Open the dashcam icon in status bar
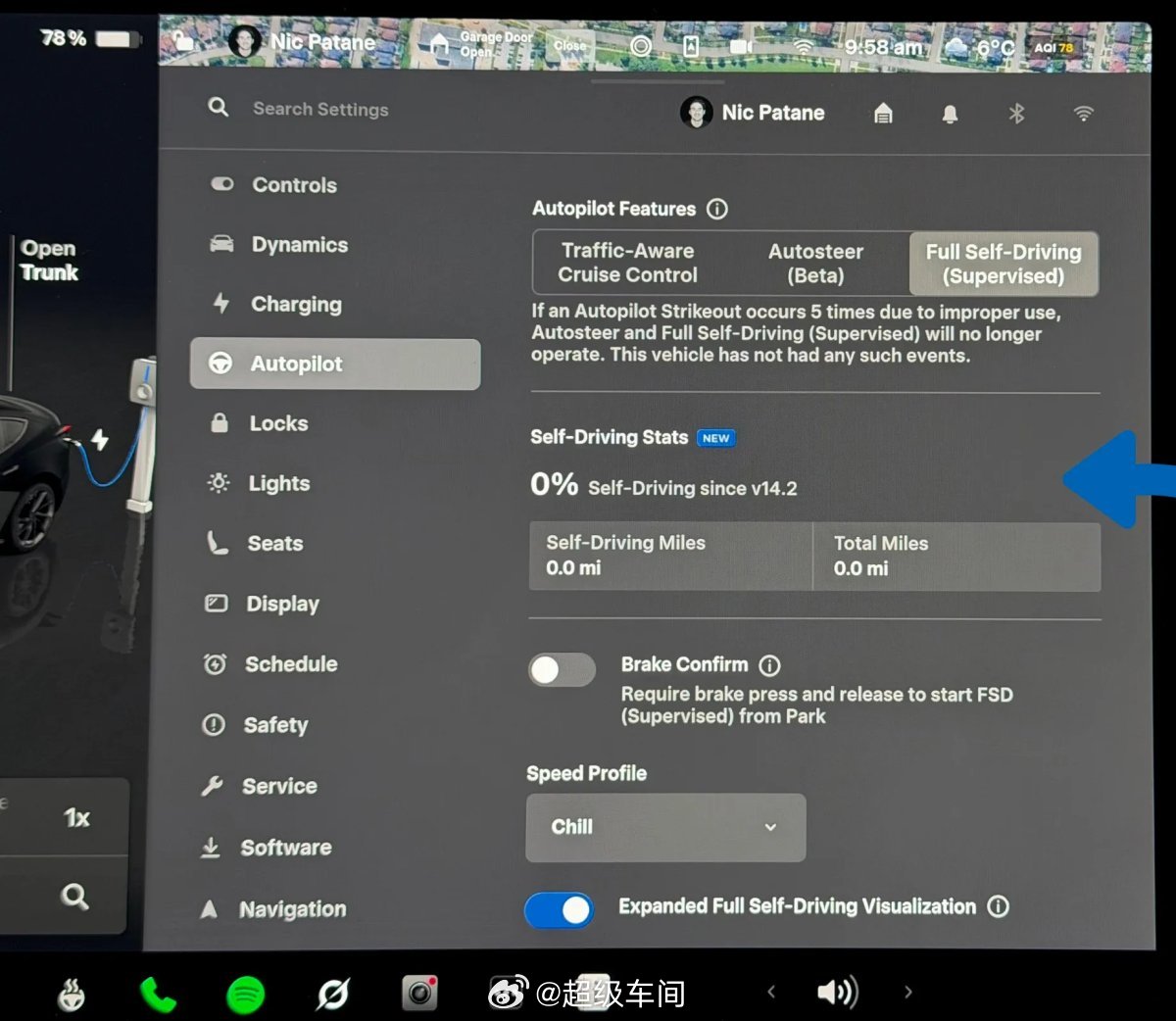Image resolution: width=1176 pixels, height=1021 pixels. (x=742, y=46)
